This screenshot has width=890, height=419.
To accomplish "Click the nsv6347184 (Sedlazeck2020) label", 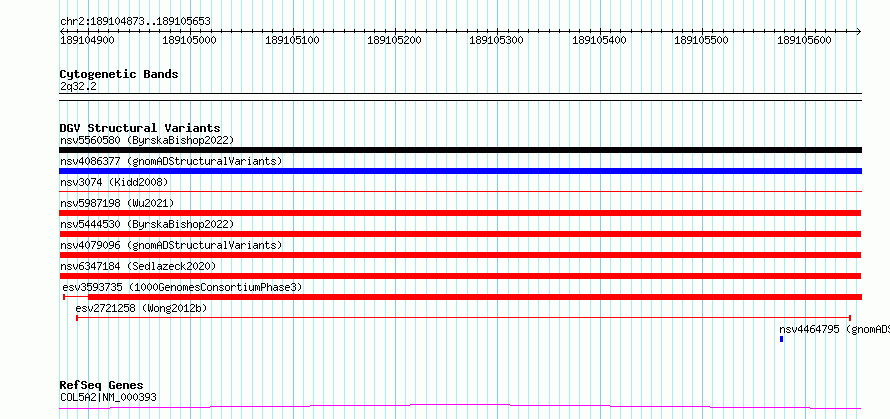I will point(138,266).
